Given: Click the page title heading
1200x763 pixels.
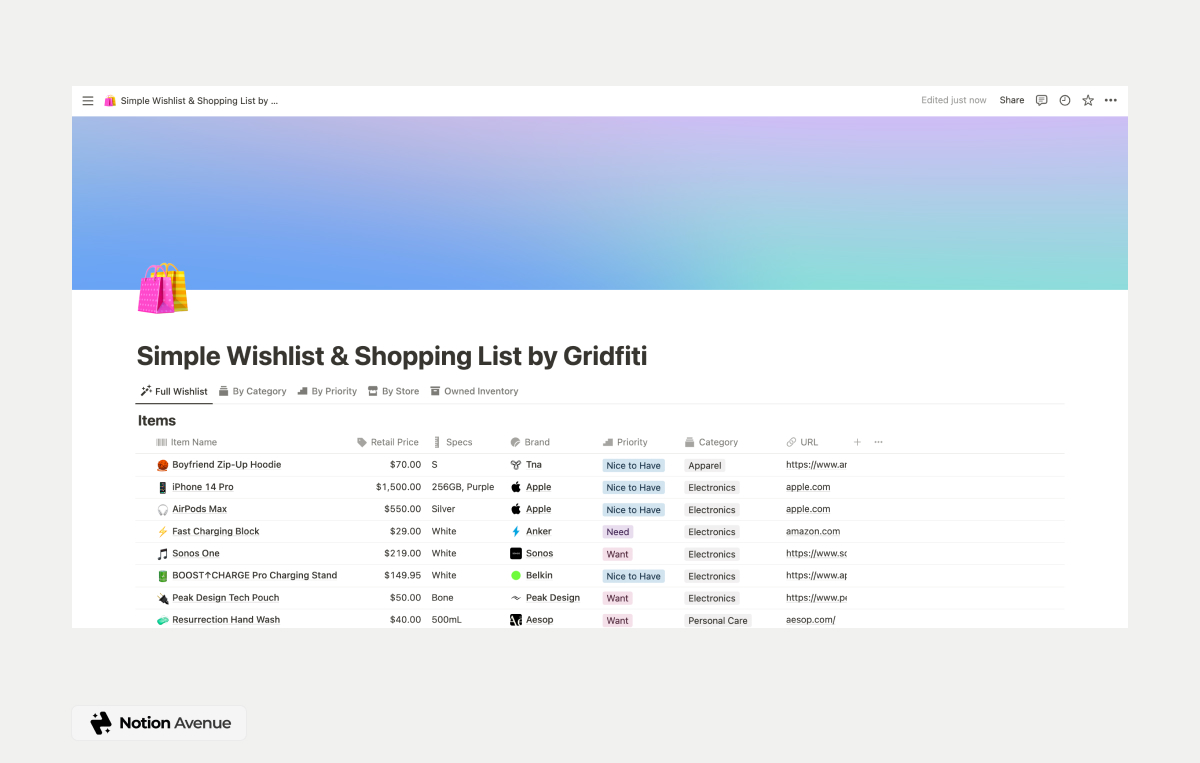Looking at the screenshot, I should coord(392,356).
